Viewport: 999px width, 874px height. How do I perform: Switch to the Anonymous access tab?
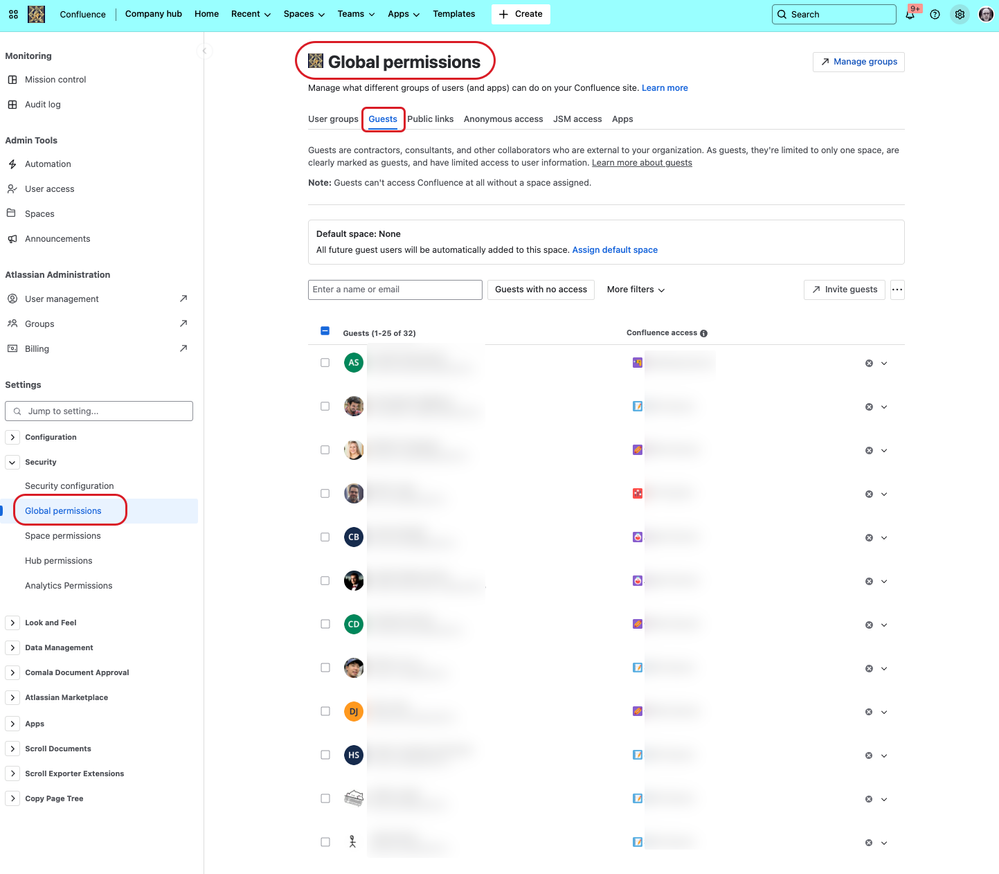(x=503, y=119)
